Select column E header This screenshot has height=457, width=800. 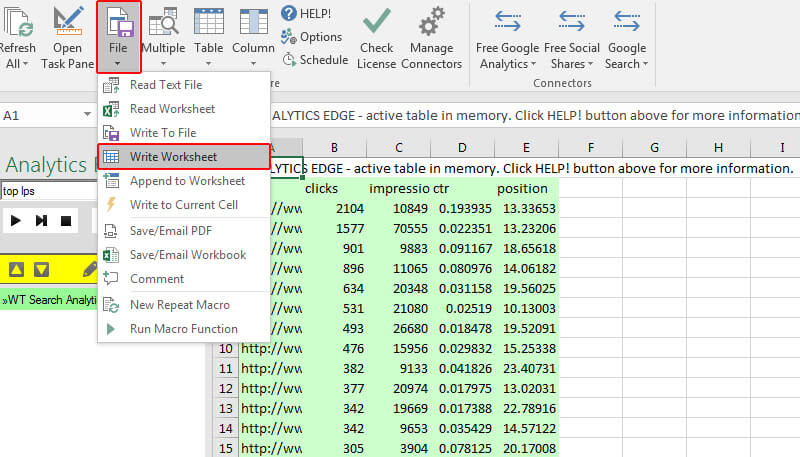[527, 147]
